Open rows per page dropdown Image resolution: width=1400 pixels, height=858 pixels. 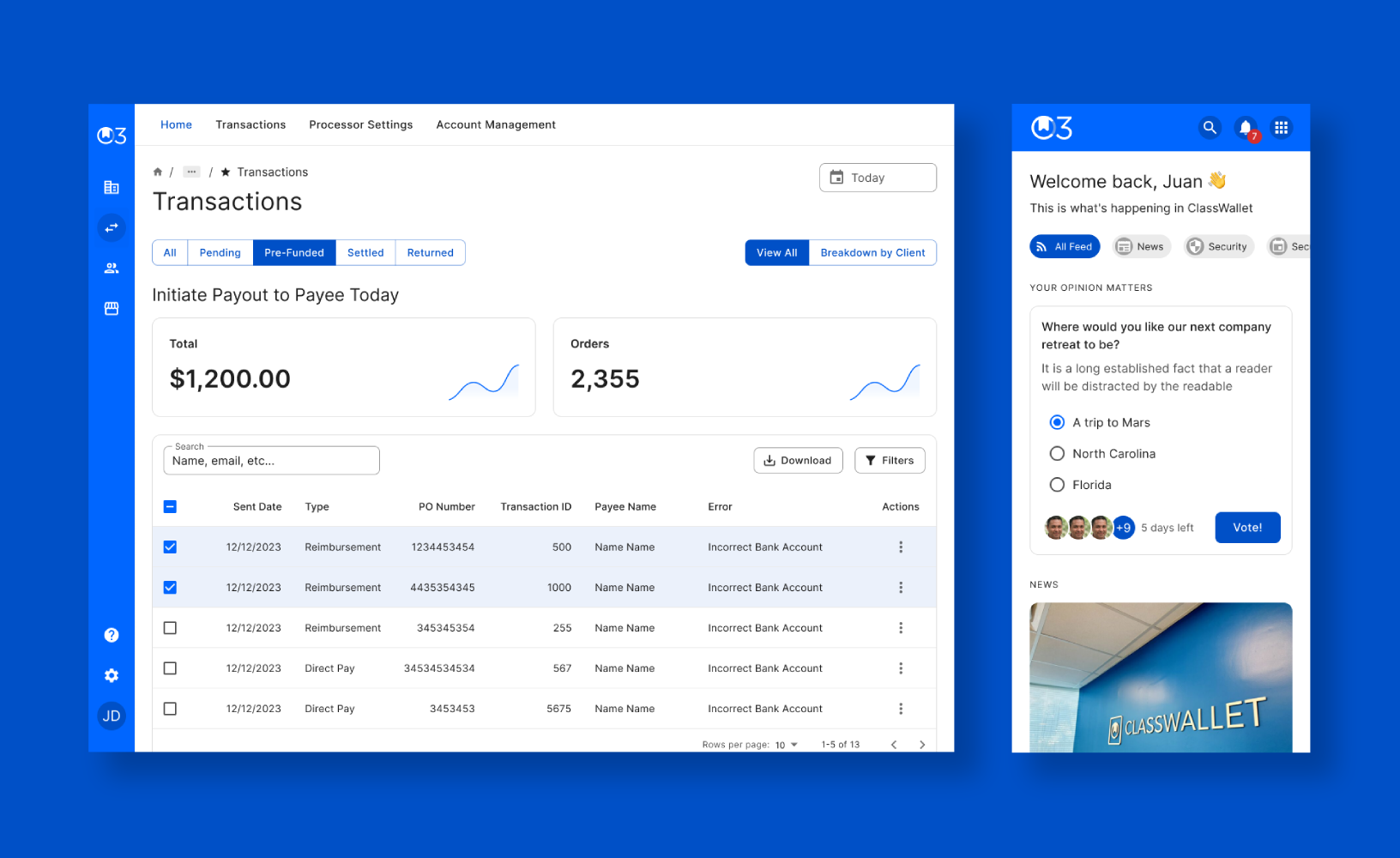click(x=784, y=744)
